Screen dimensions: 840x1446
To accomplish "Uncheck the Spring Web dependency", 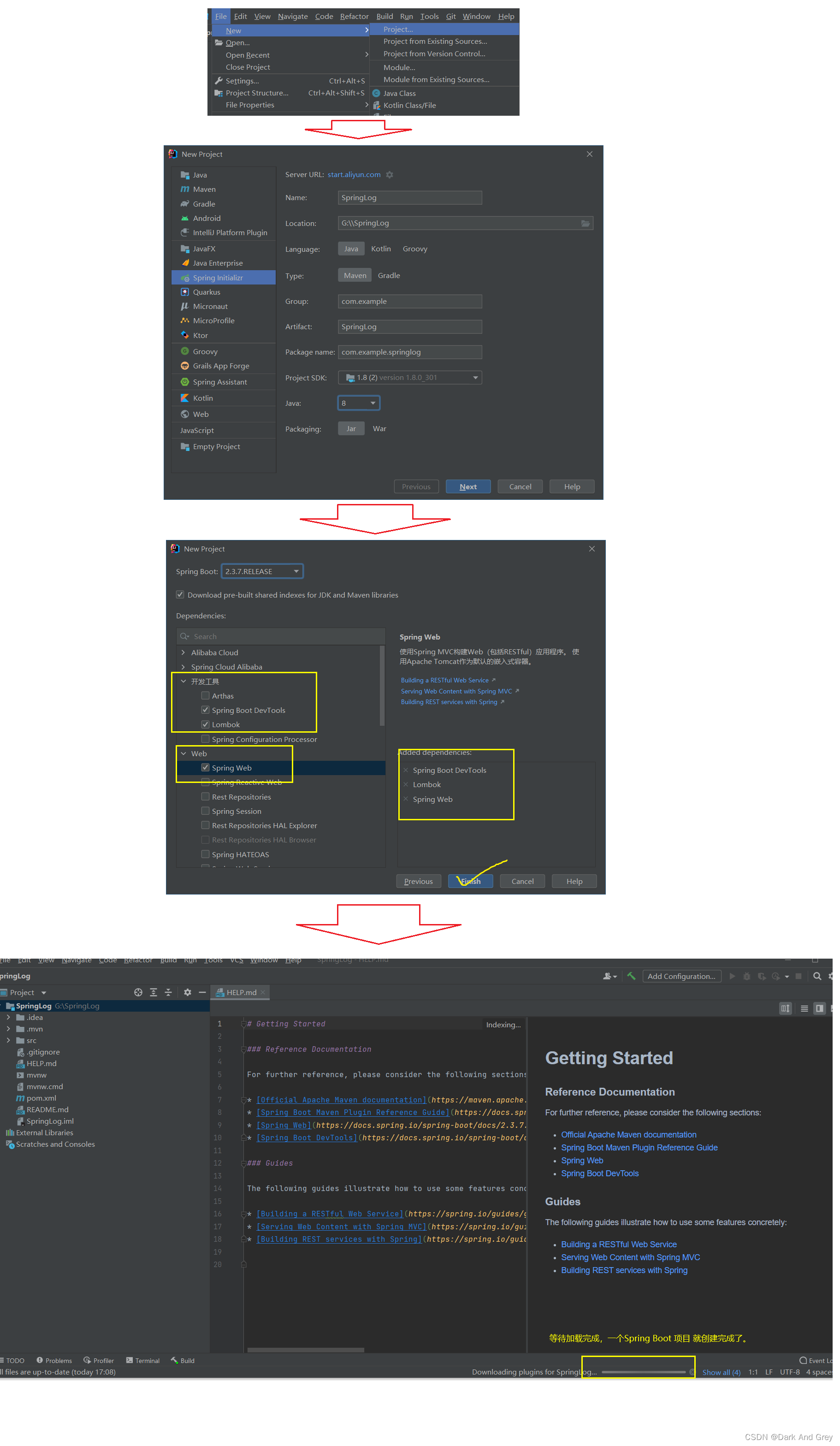I will click(206, 767).
